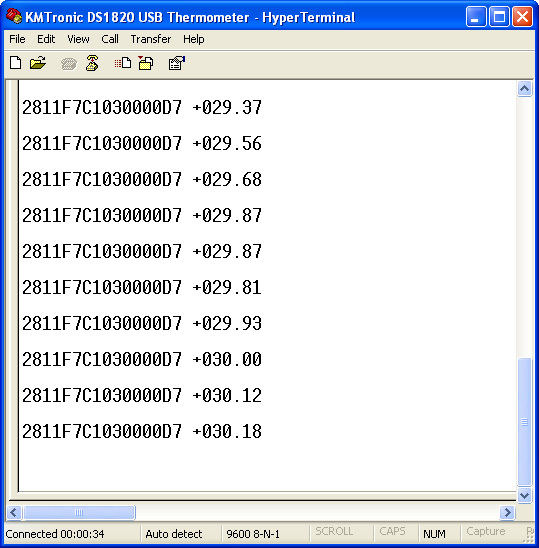Click the horizontal scrollbar left arrow
Viewport: 539px width, 548px height.
[x=14, y=513]
